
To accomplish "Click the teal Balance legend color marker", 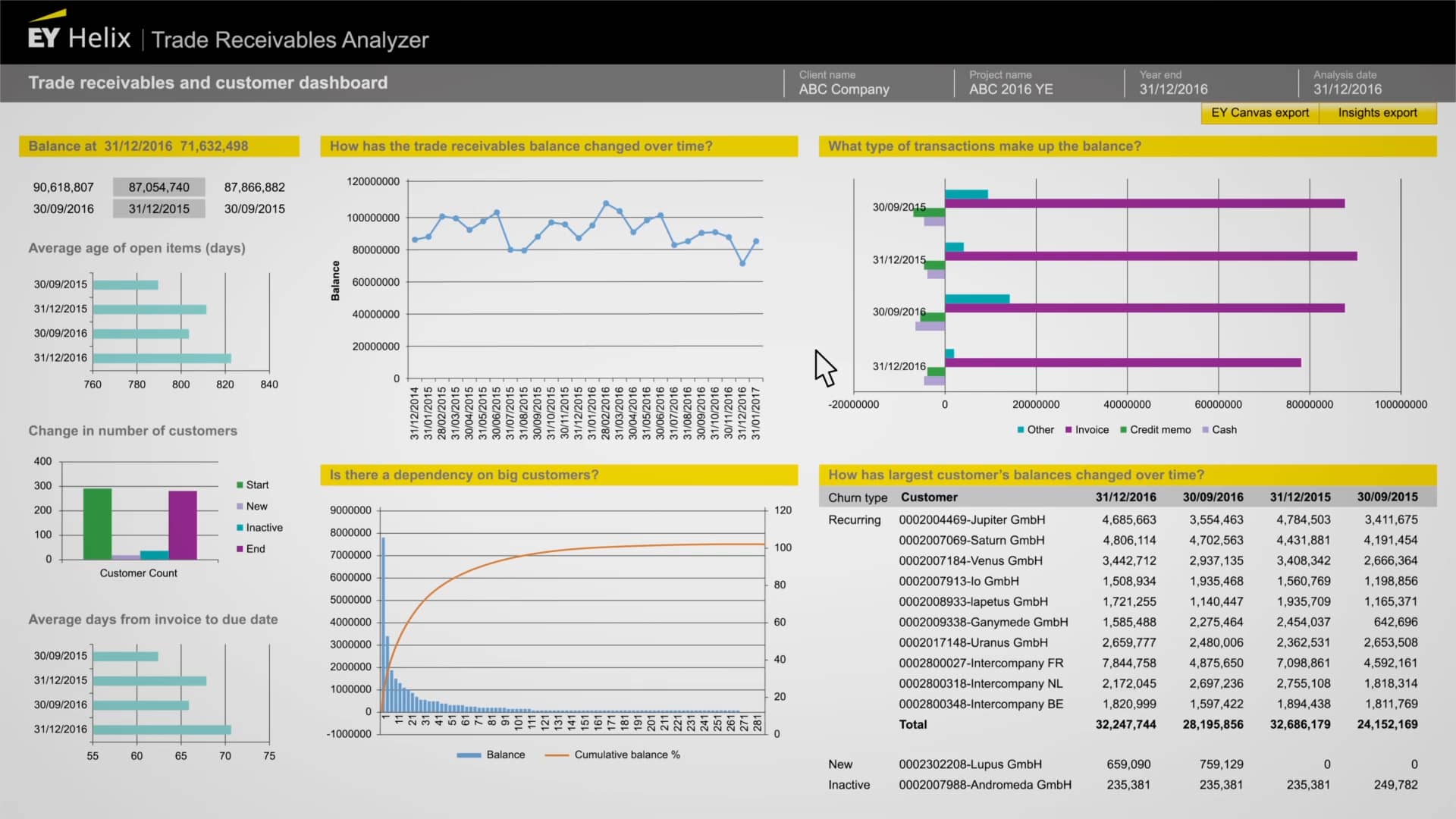I will (469, 755).
